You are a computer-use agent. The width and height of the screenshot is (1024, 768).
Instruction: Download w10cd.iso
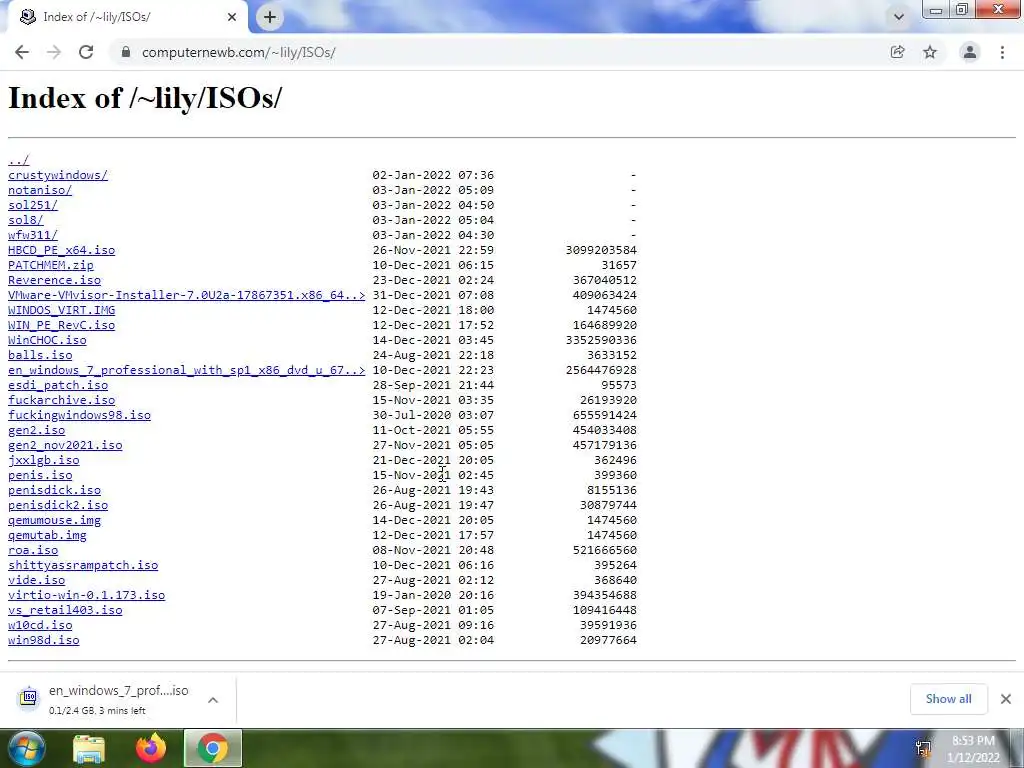point(40,626)
